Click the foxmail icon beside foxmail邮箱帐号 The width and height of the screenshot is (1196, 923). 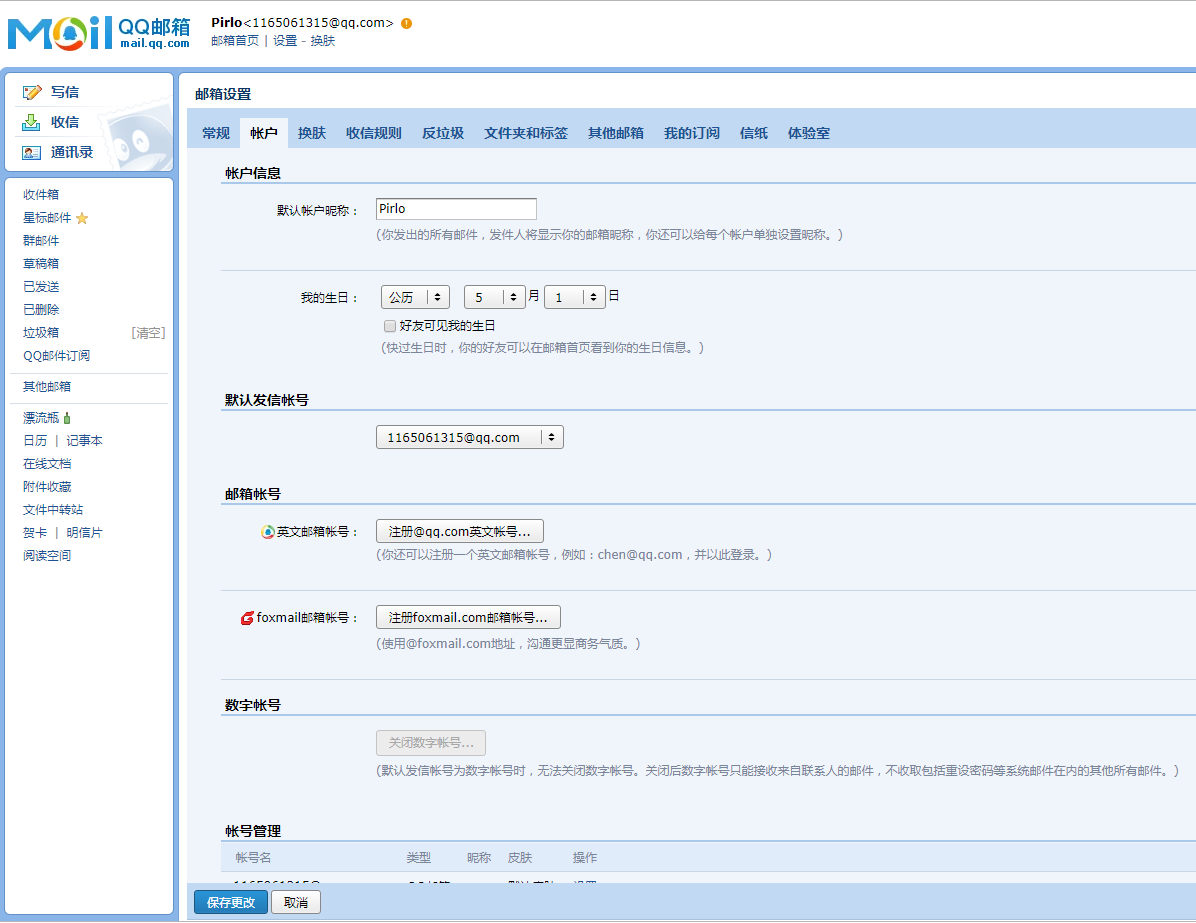(247, 618)
